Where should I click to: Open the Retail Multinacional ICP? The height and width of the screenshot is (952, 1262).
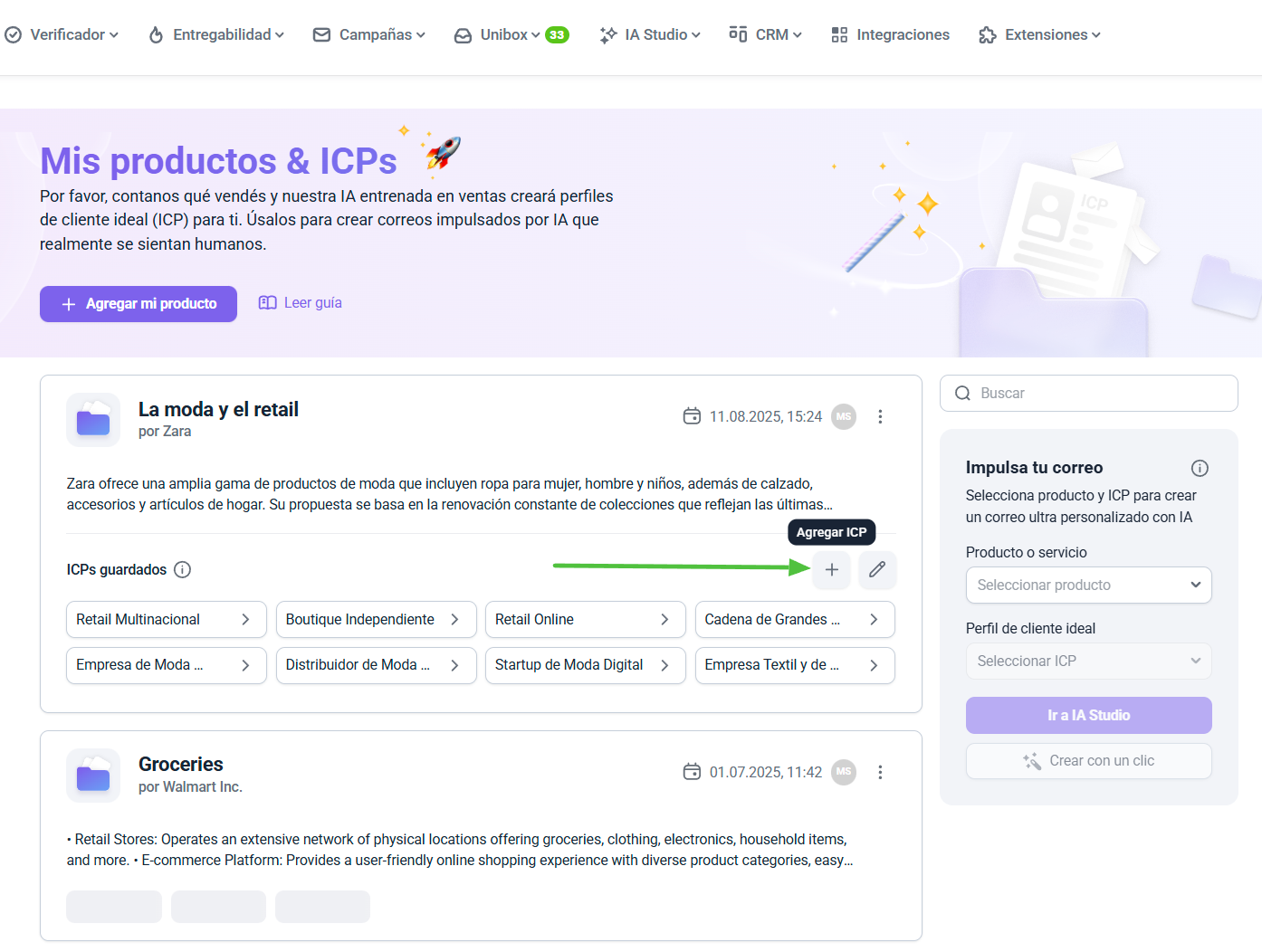tap(167, 620)
